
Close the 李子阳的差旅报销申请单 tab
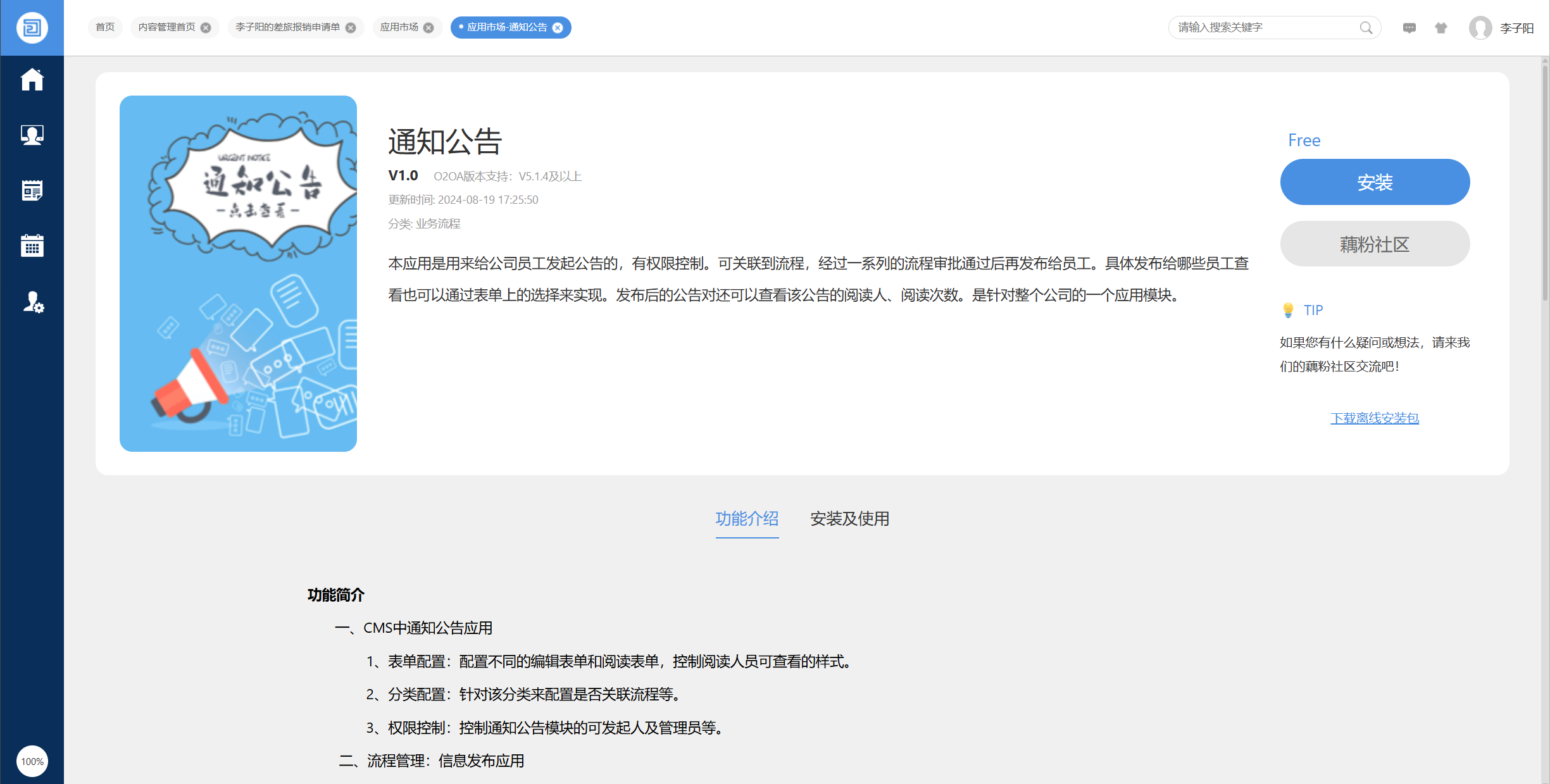[x=351, y=28]
